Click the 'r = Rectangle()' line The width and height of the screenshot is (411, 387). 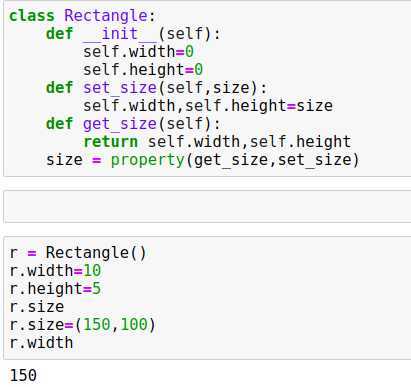pyautogui.click(x=78, y=252)
